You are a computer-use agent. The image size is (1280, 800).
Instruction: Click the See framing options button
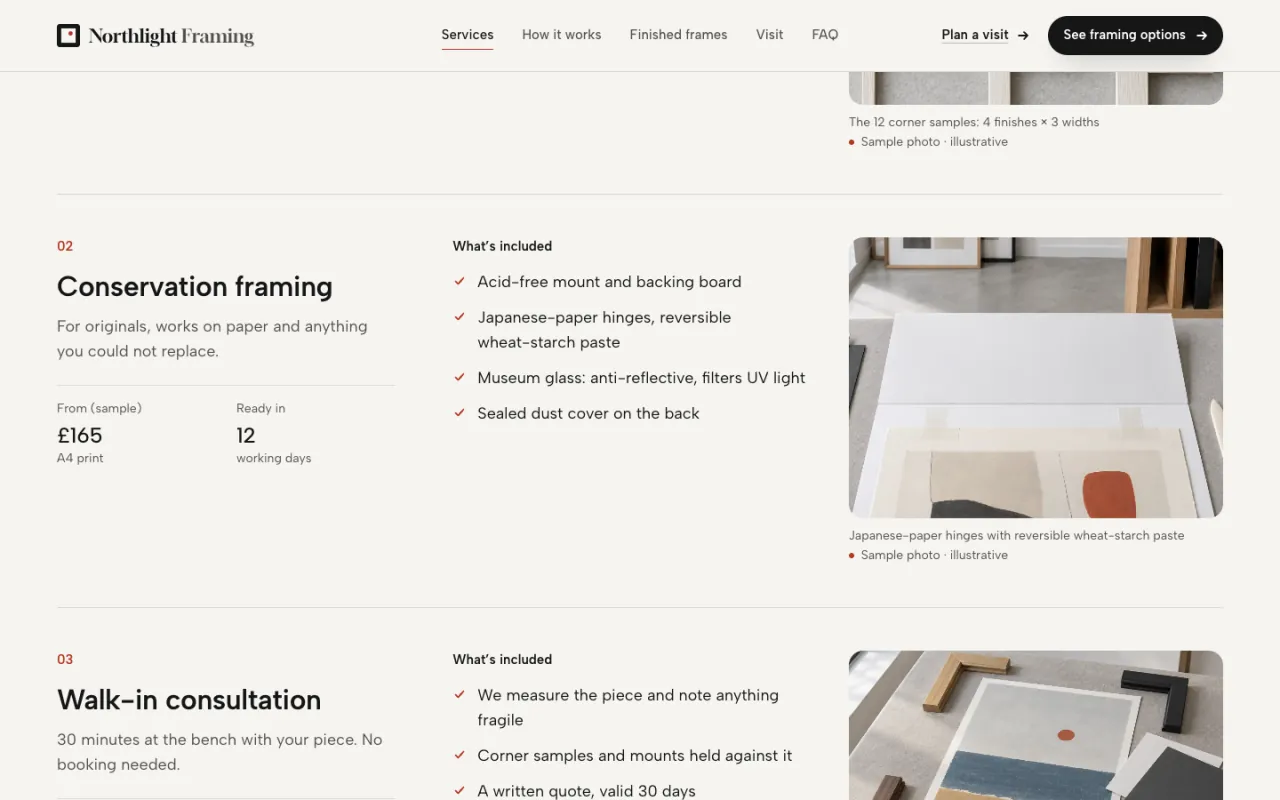(x=1135, y=35)
